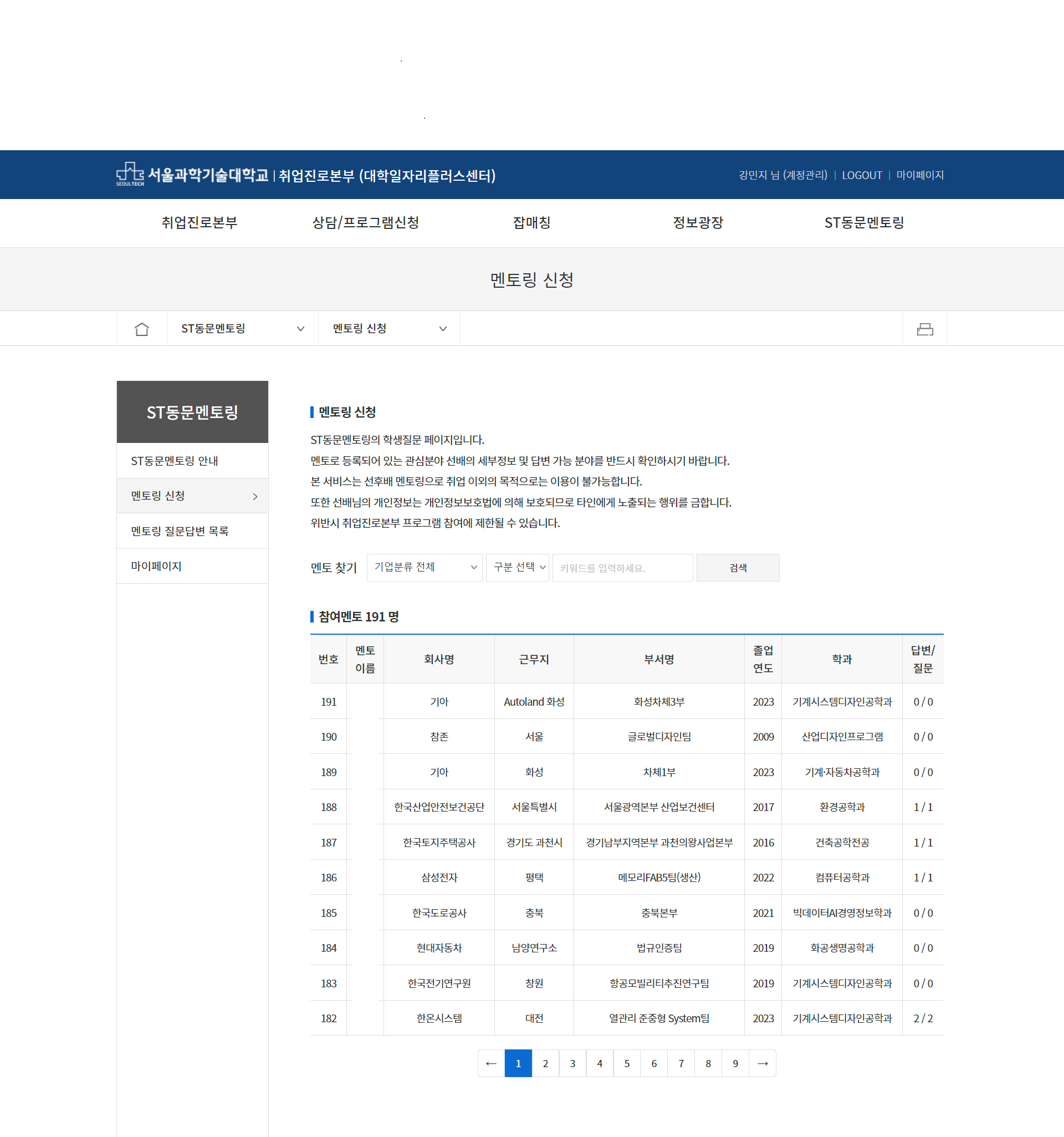This screenshot has height=1137, width=1064.
Task: Open 잡매칭 main menu
Action: 531,222
